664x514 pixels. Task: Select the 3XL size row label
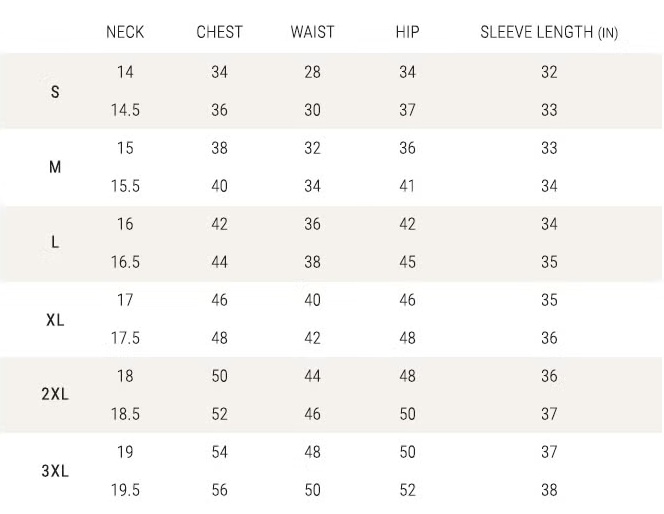[x=55, y=471]
